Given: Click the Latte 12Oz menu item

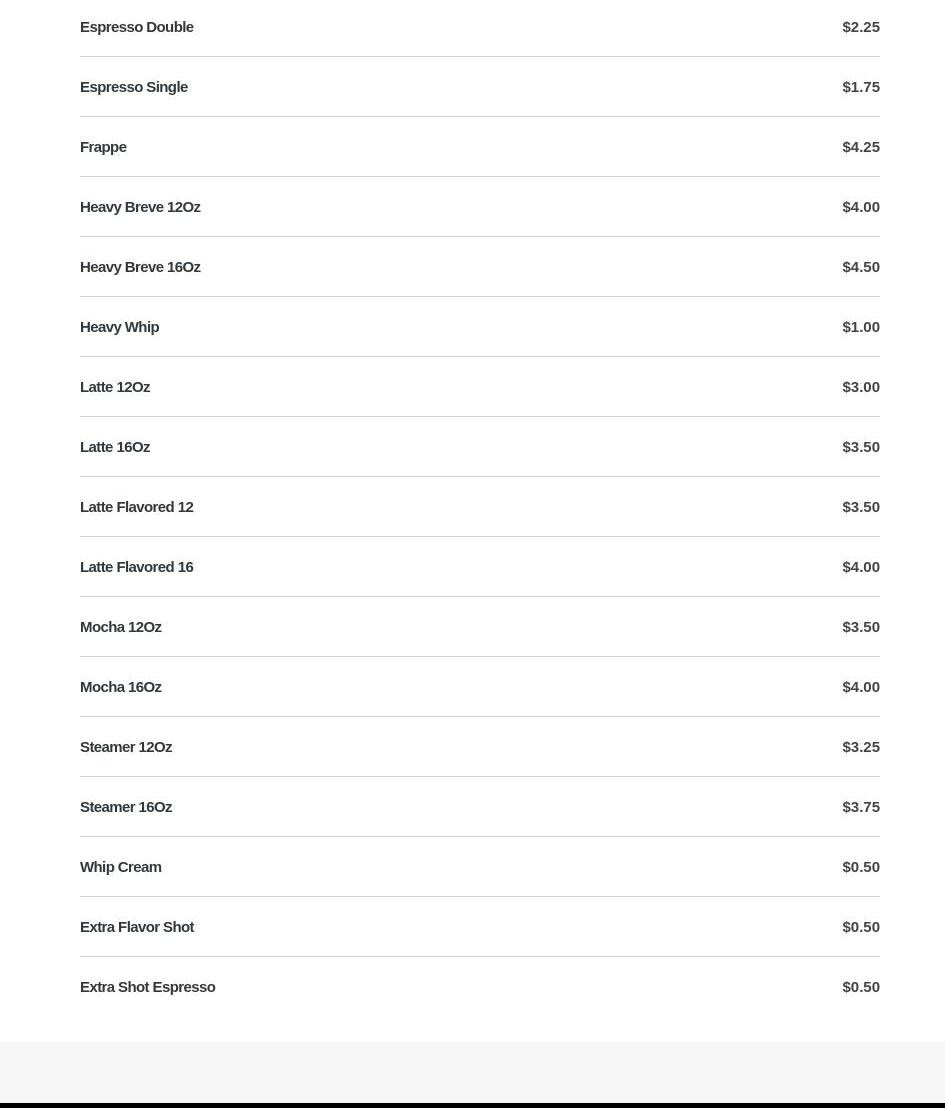Looking at the screenshot, I should (x=115, y=387).
